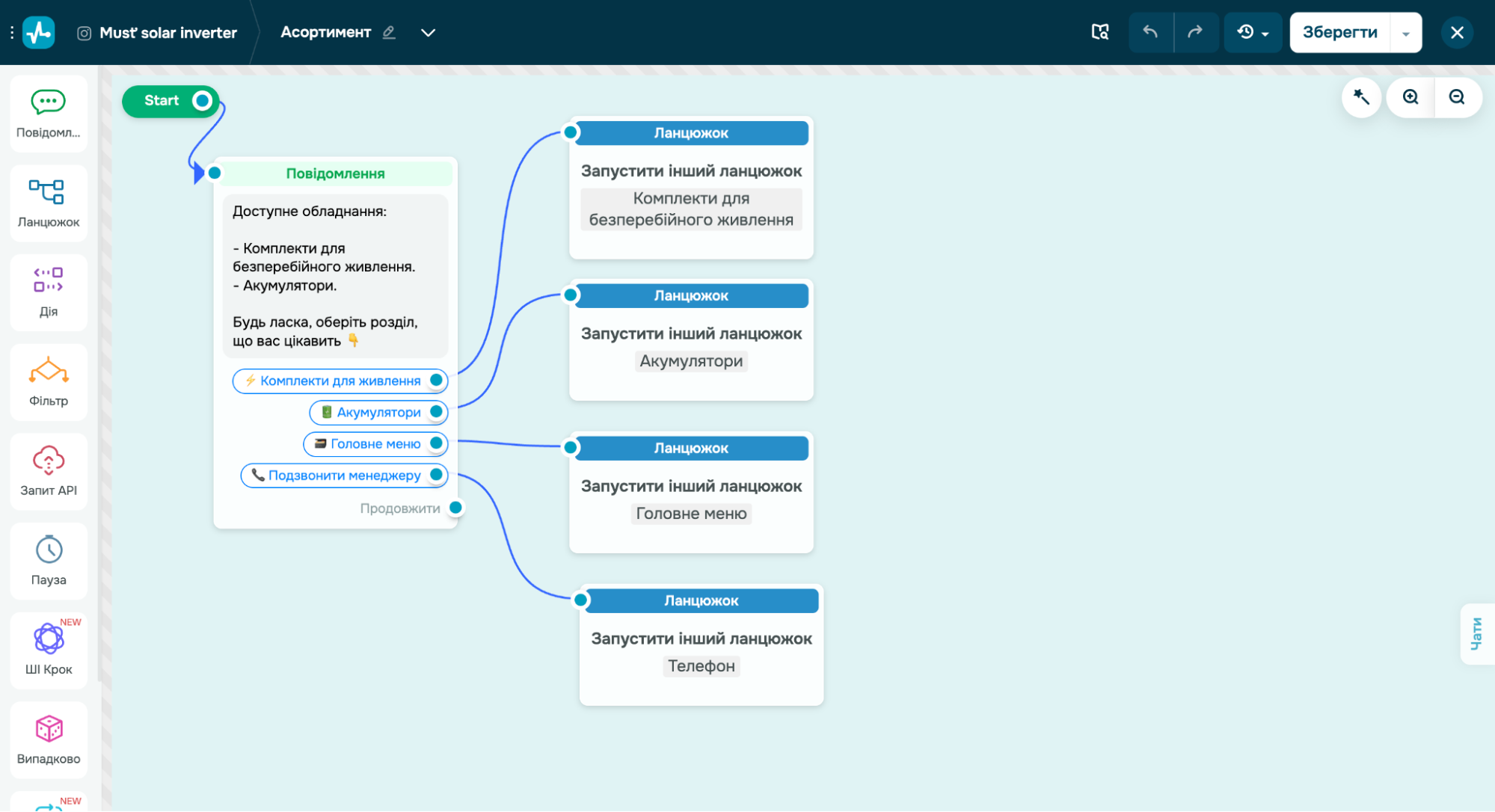Screen dimensions: 1495x812
Task: Click the Асортимент flow title
Action: 326,32
